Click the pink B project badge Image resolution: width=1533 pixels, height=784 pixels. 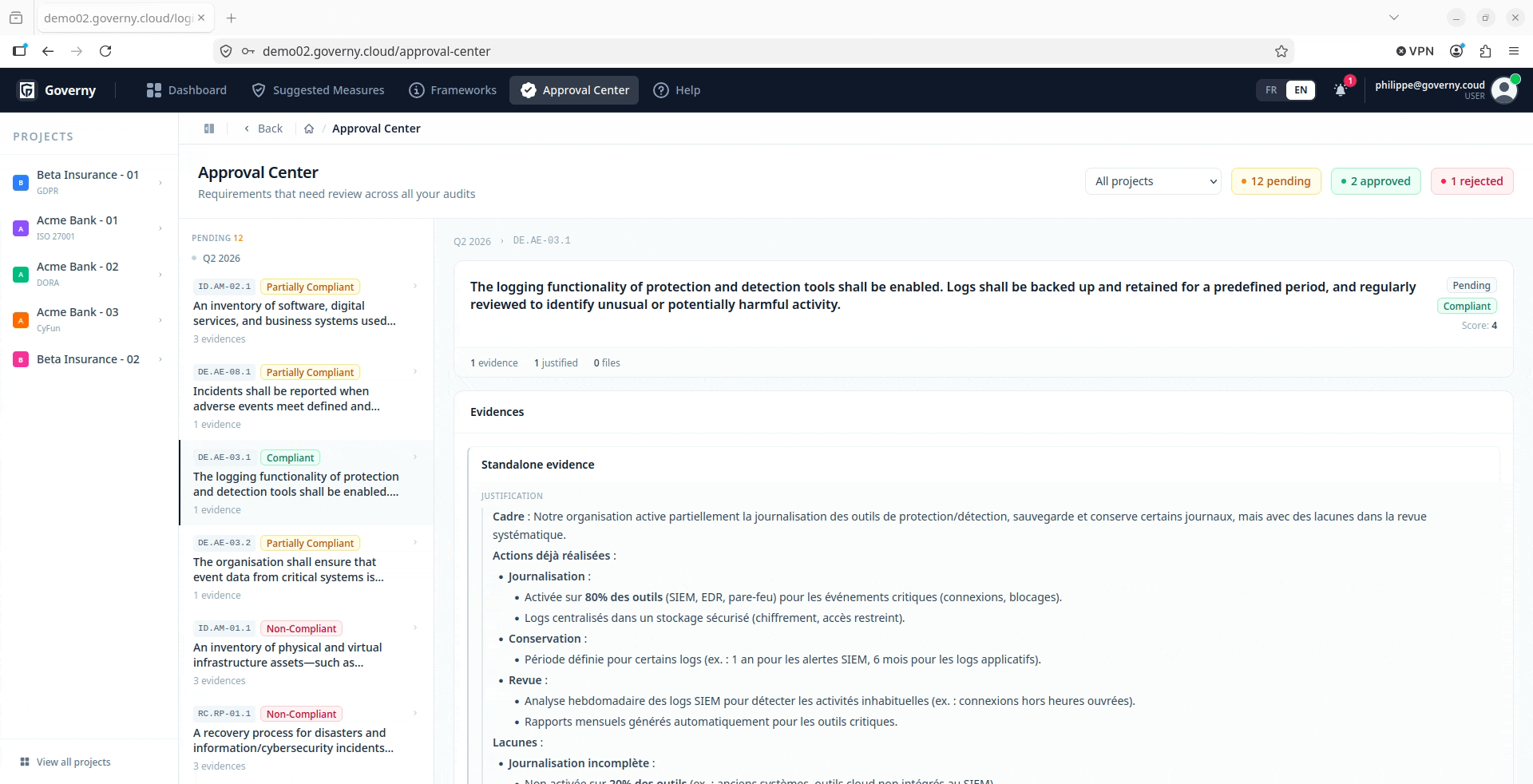point(22,360)
